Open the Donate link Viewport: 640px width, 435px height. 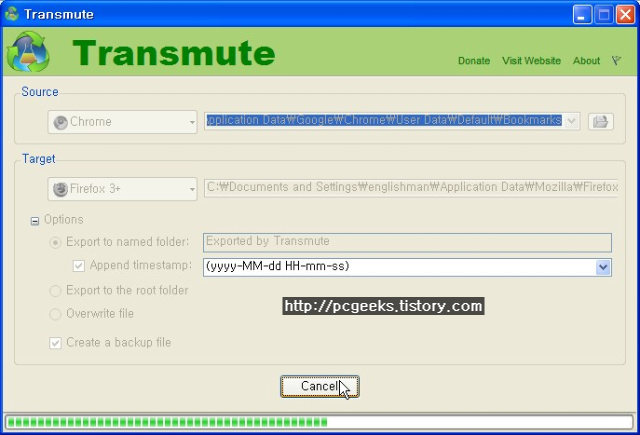click(x=474, y=61)
